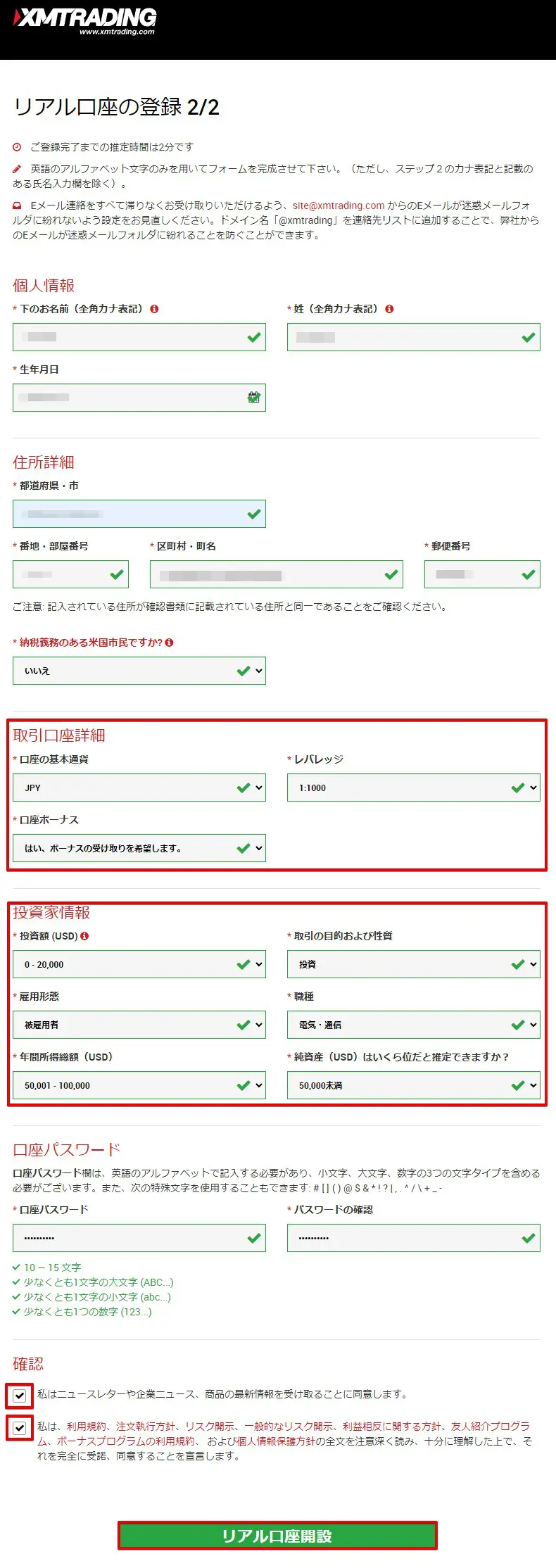
Task: Click info icon next to US citizen question
Action: pyautogui.click(x=170, y=643)
